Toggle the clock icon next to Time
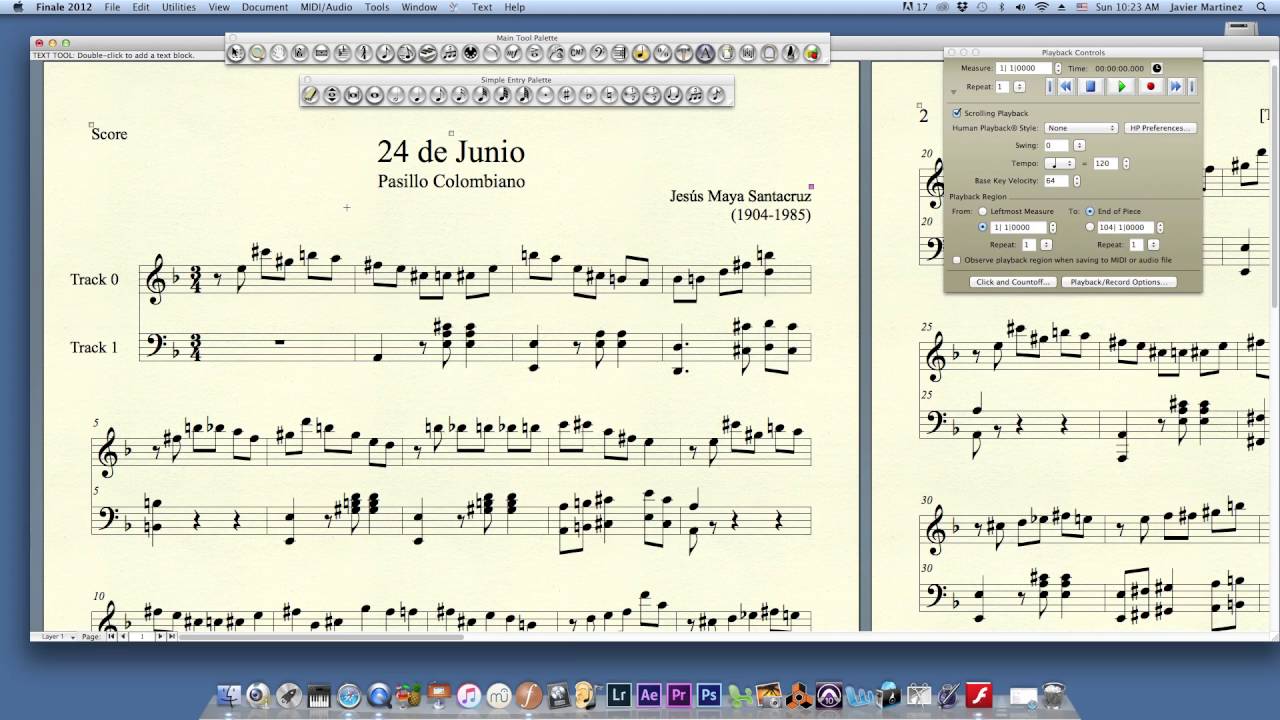The width and height of the screenshot is (1280, 720). pyautogui.click(x=1157, y=68)
